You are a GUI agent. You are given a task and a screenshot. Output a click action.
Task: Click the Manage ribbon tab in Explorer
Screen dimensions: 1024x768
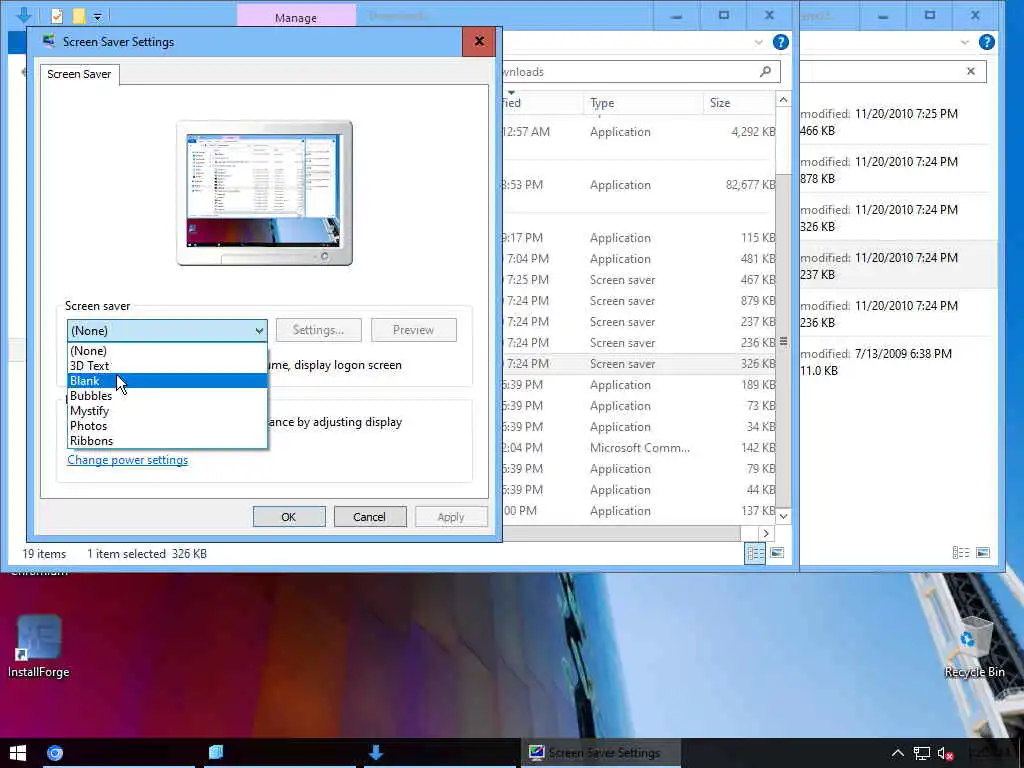click(x=296, y=18)
